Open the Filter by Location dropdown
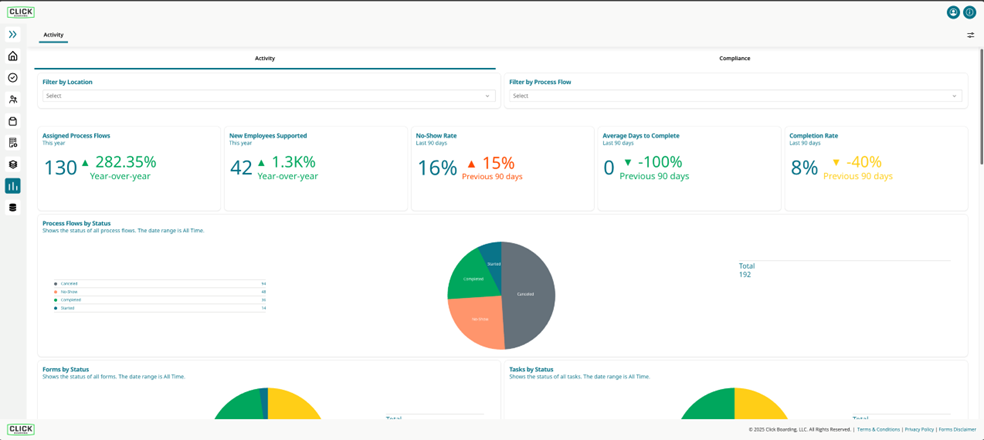 click(x=269, y=96)
